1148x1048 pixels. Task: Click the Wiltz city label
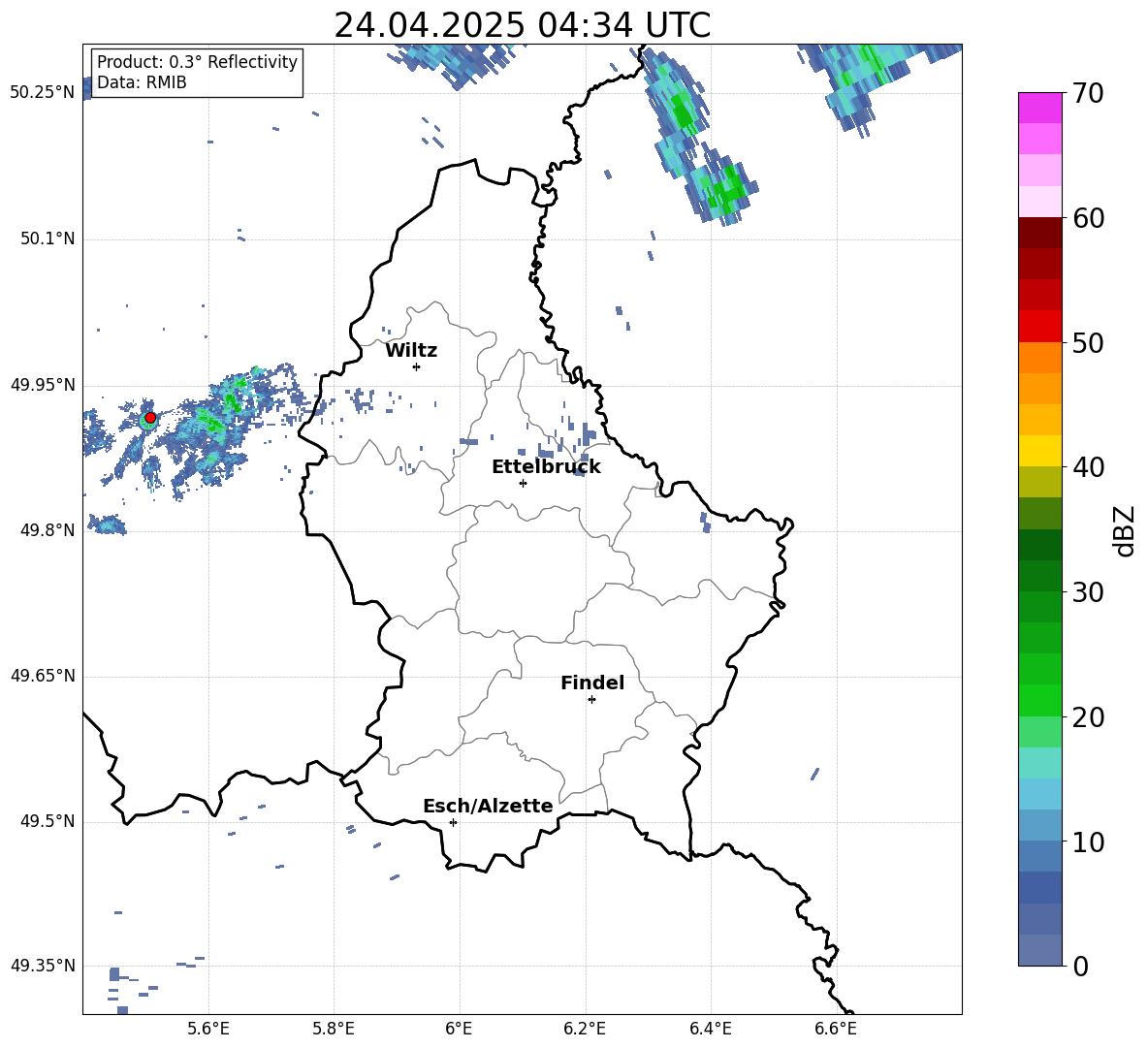click(x=411, y=351)
